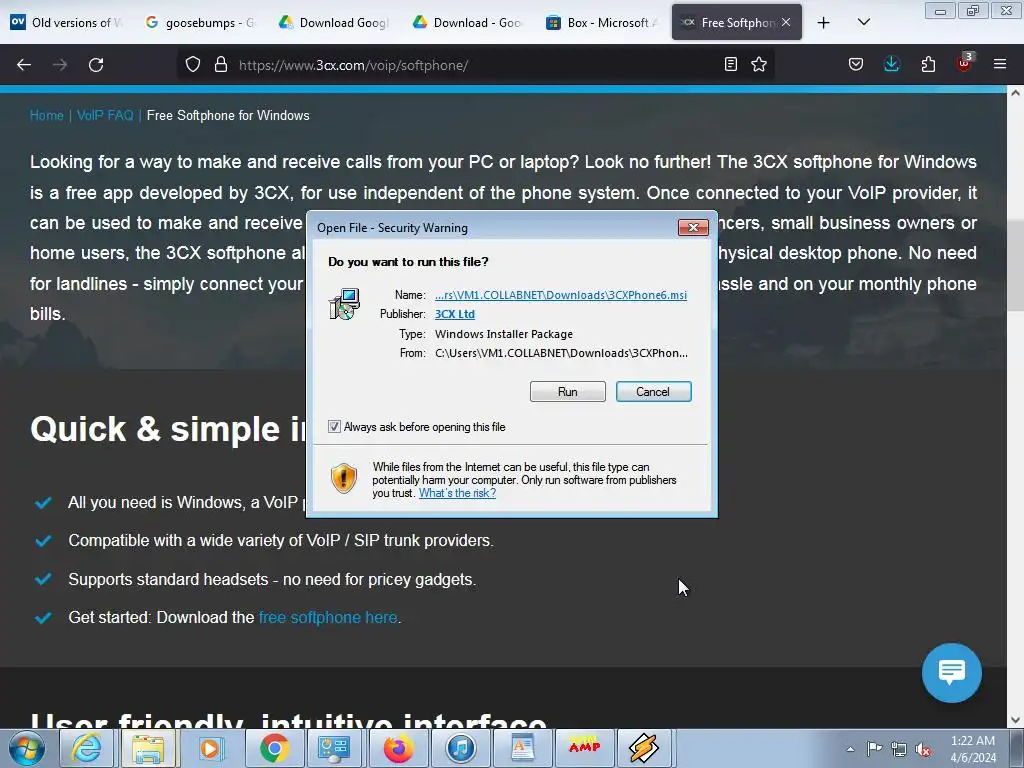This screenshot has width=1024, height=768.
Task: Open the Pocket save icon
Action: click(x=856, y=64)
